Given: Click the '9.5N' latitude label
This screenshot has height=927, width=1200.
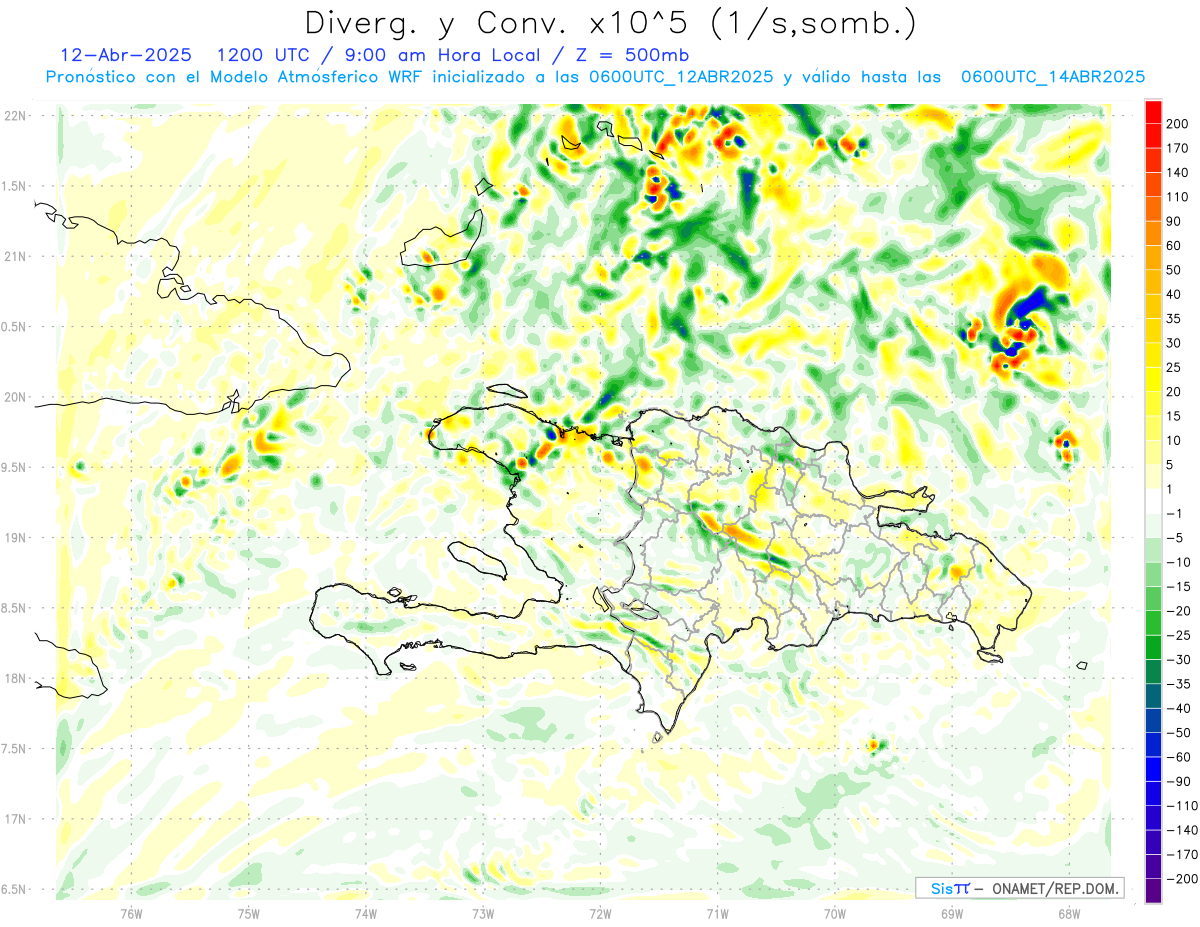Looking at the screenshot, I should coord(15,467).
